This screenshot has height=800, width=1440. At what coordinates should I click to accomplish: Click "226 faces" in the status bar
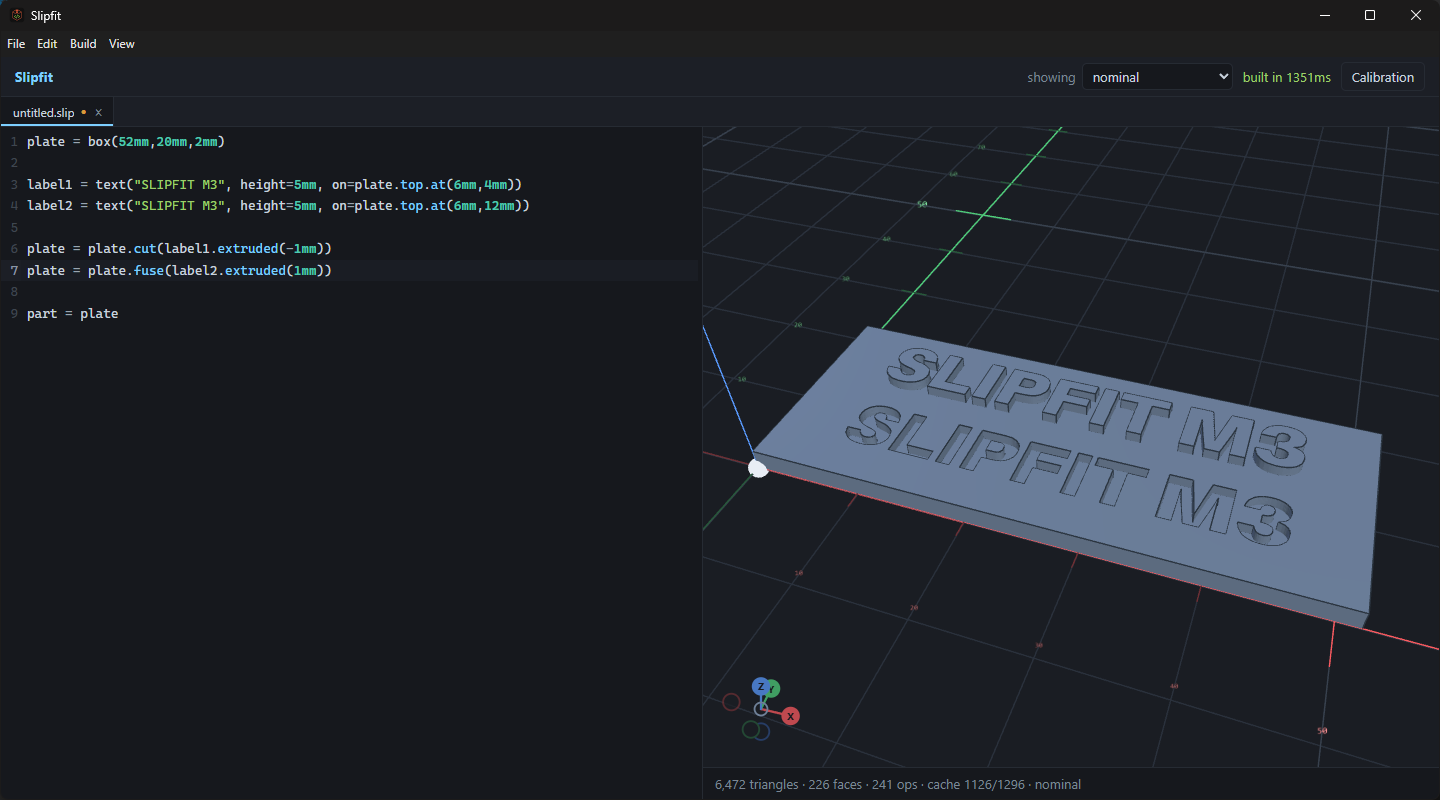pos(834,785)
